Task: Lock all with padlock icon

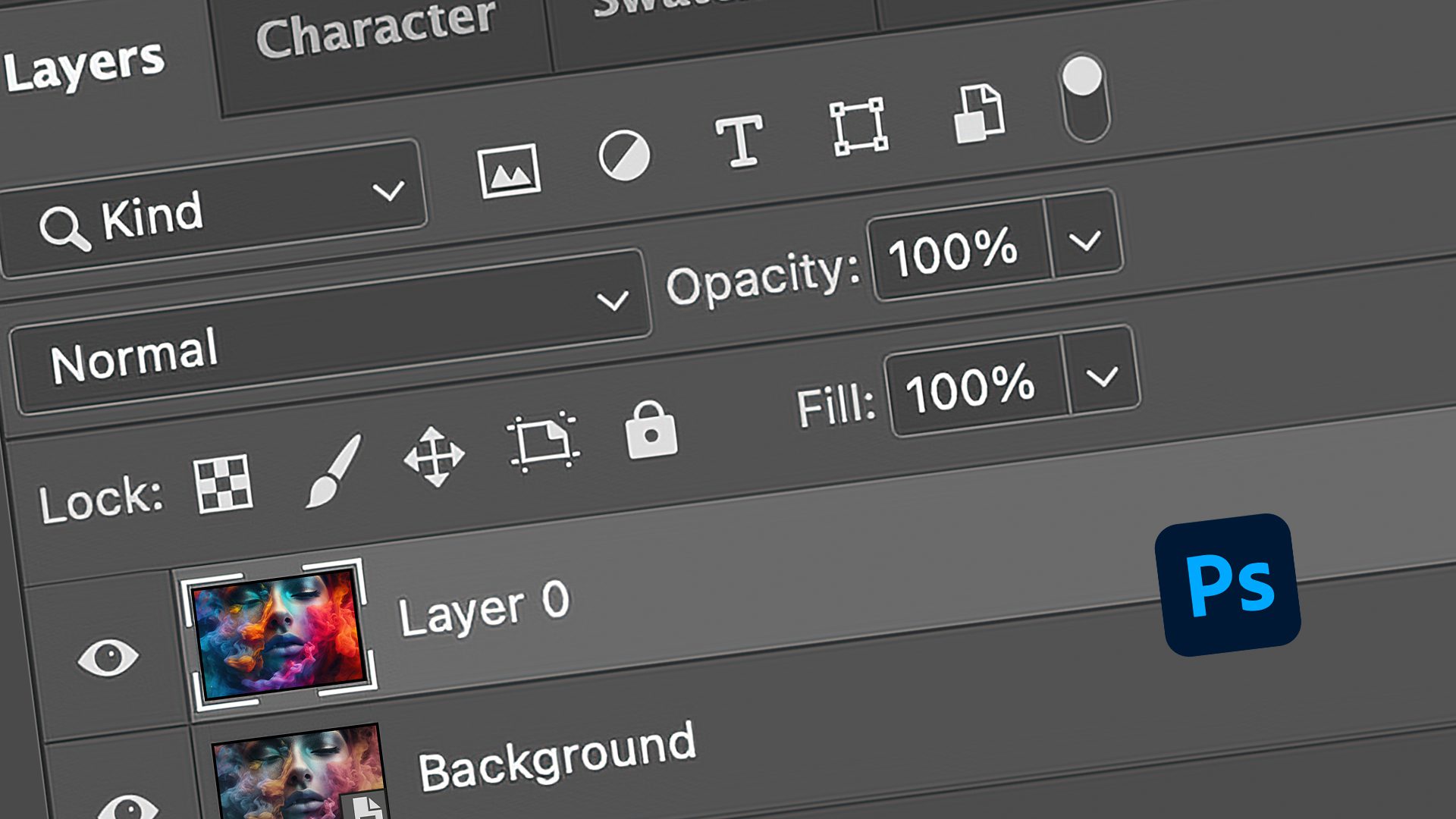Action: (651, 431)
